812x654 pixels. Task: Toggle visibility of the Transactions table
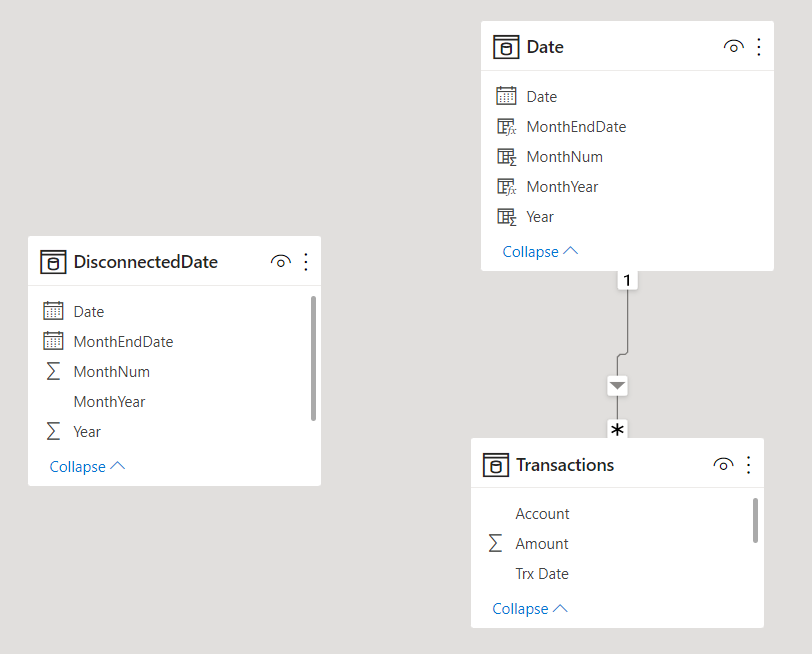click(723, 465)
